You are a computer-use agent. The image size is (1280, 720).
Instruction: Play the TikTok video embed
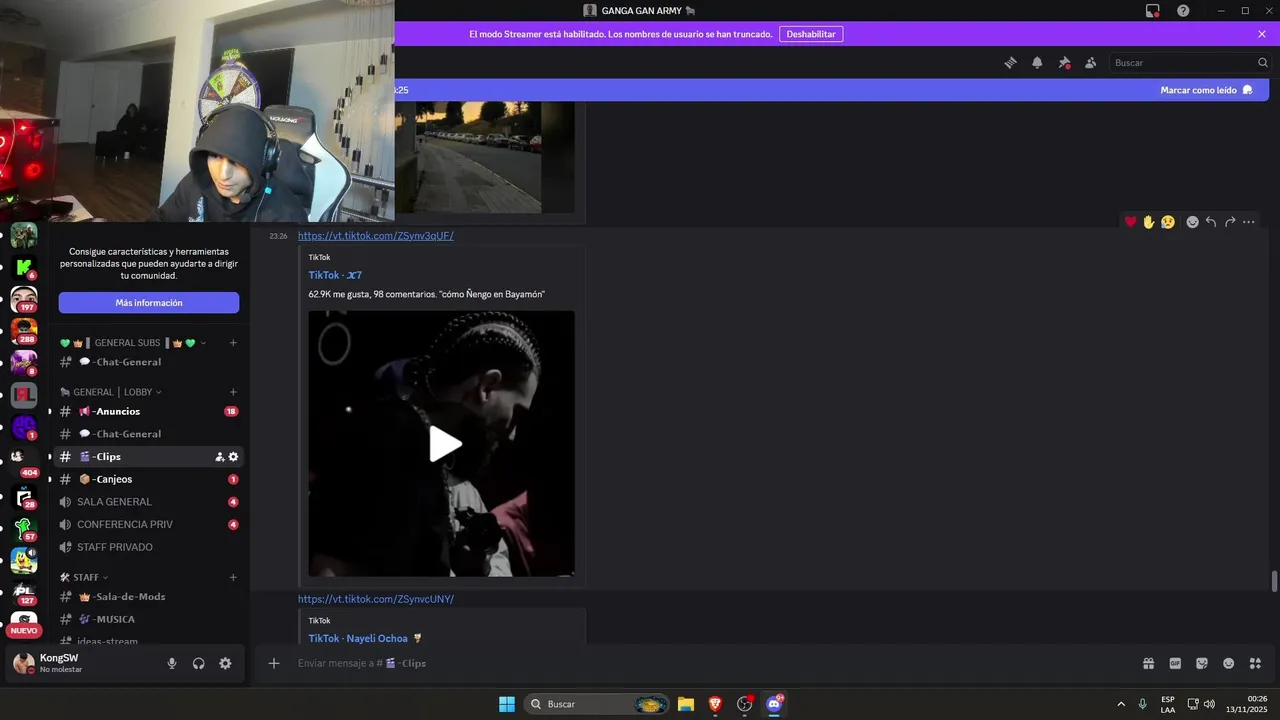445,444
